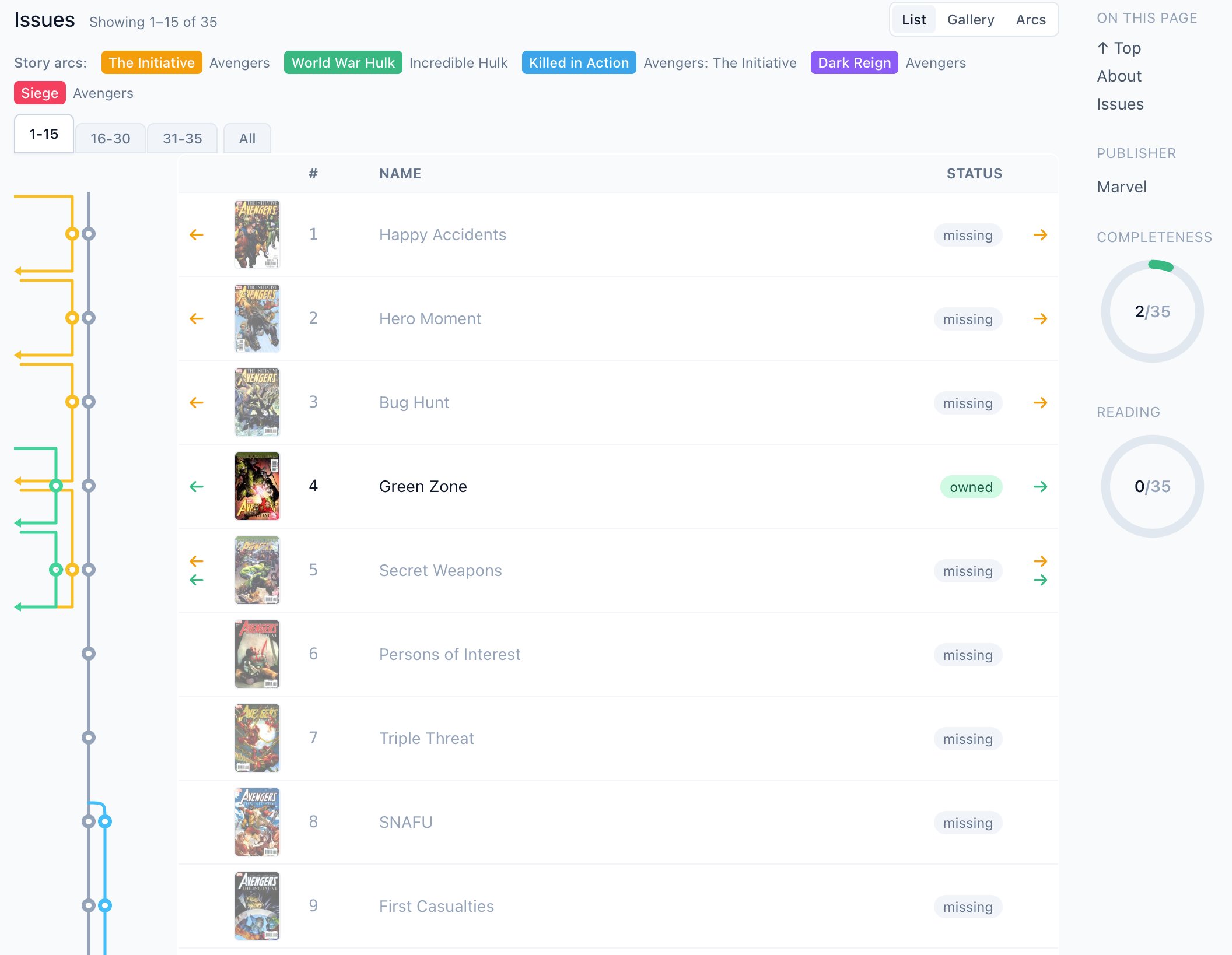Open Green Zone cover thumbnail

257,486
